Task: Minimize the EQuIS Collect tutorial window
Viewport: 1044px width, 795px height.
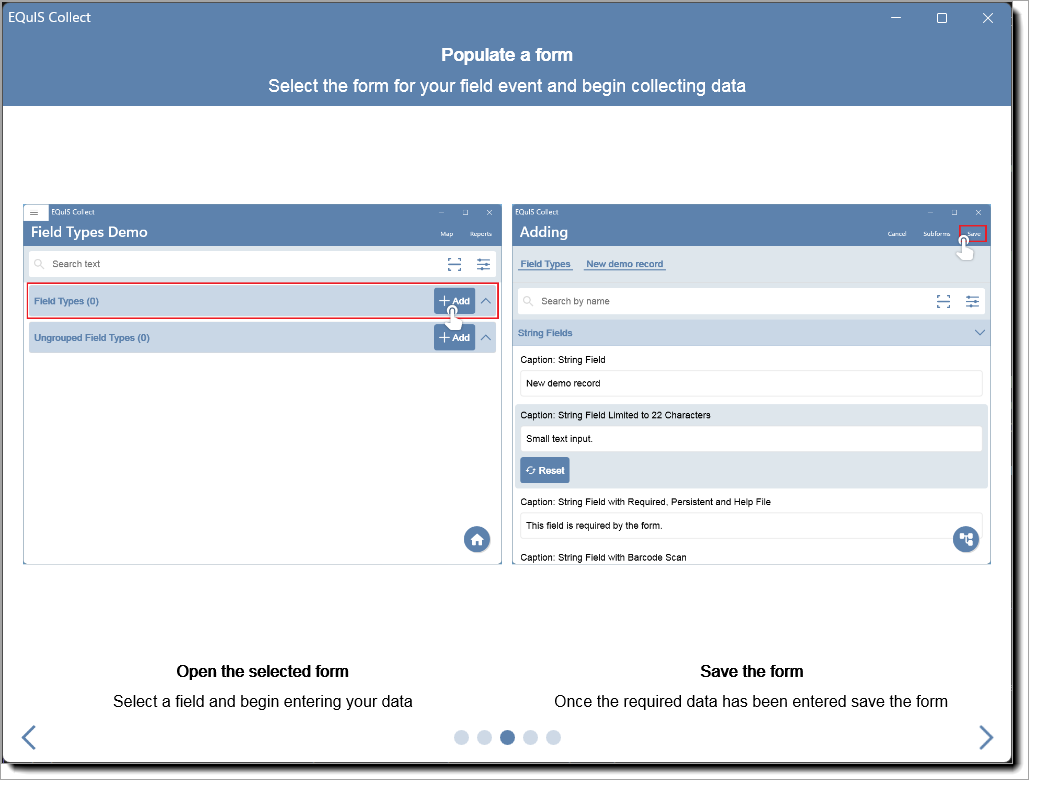Action: 896,18
